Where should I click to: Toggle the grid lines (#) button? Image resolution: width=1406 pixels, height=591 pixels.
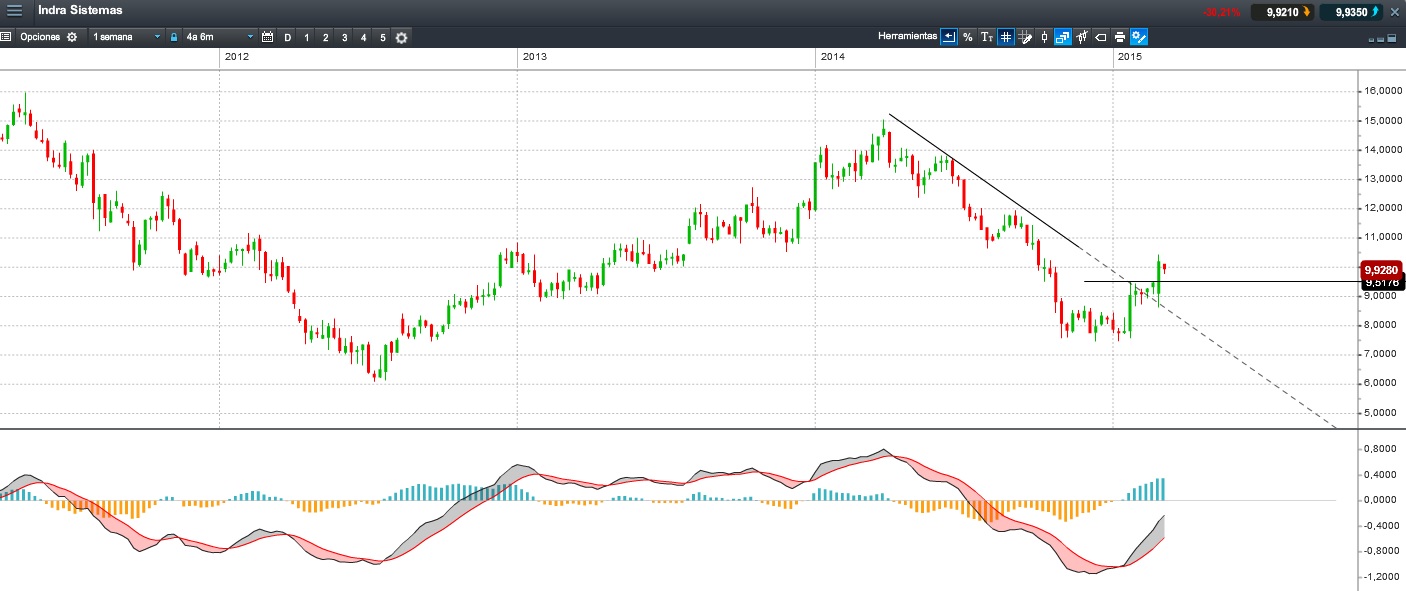pyautogui.click(x=1006, y=37)
